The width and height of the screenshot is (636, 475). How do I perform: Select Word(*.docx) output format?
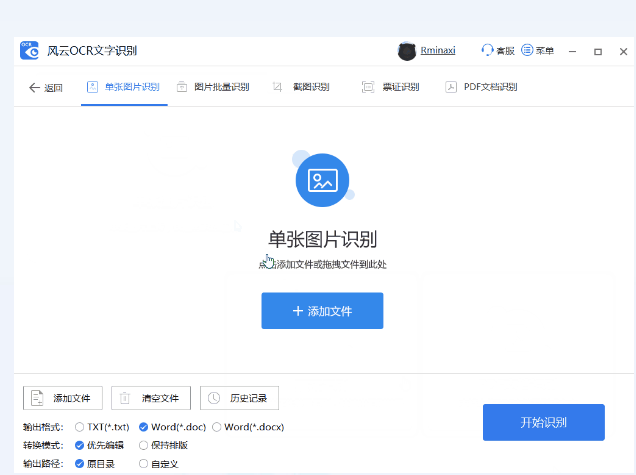(248, 427)
